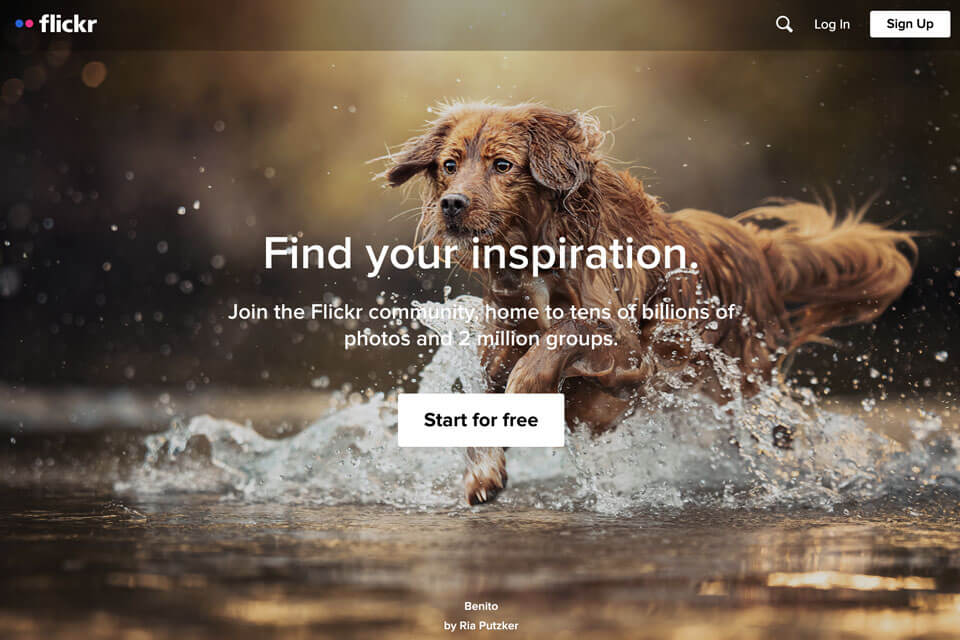Click the reflective water at bottom of photo

pyautogui.click(x=480, y=570)
